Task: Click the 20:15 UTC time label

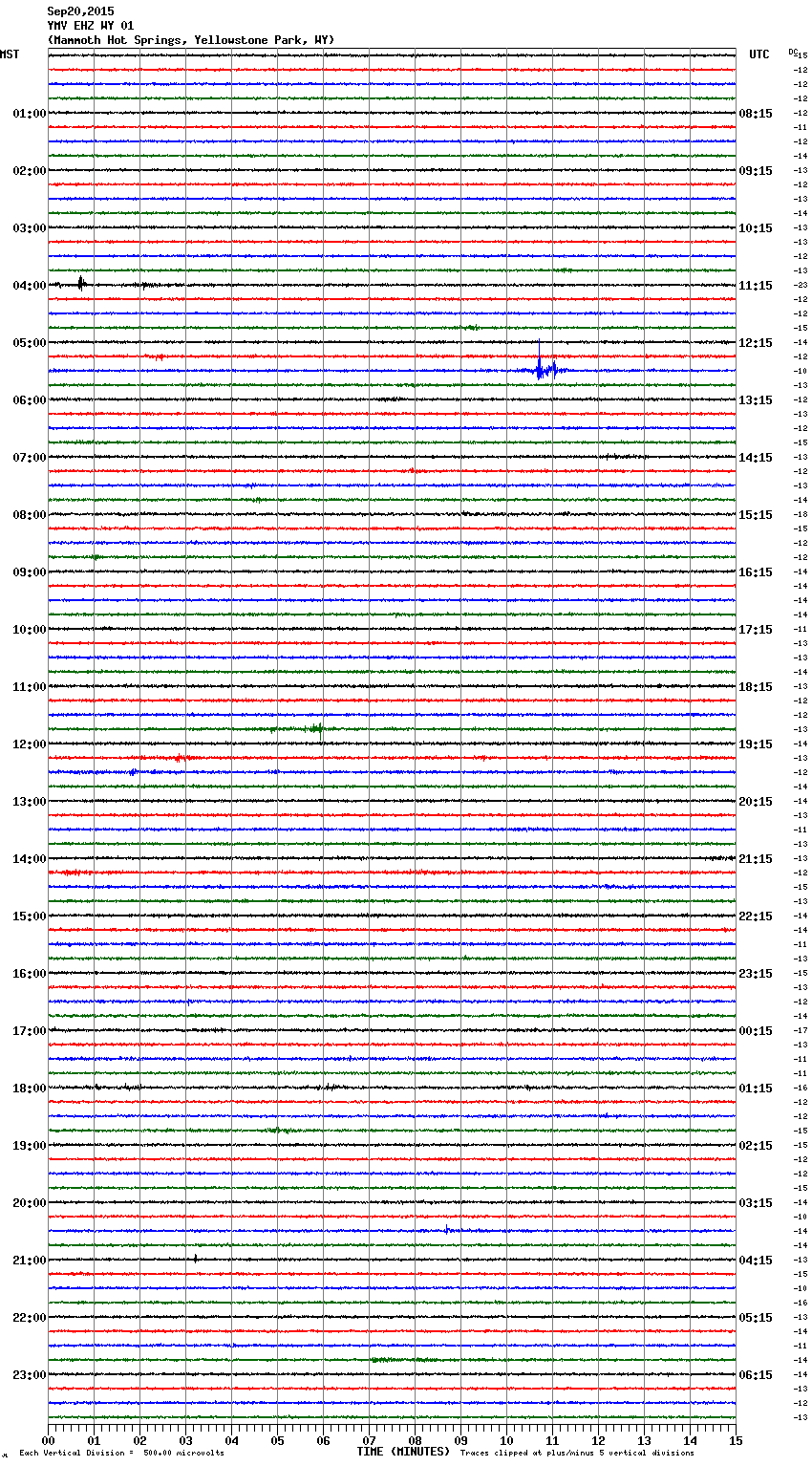Action: click(x=756, y=802)
